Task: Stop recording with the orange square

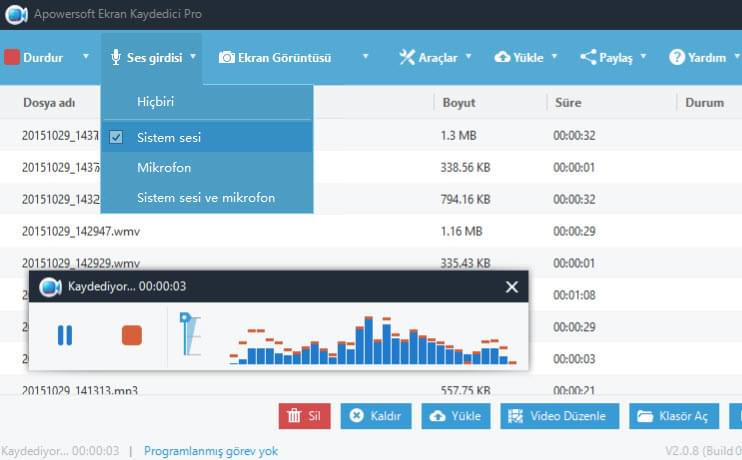Action: [131, 335]
